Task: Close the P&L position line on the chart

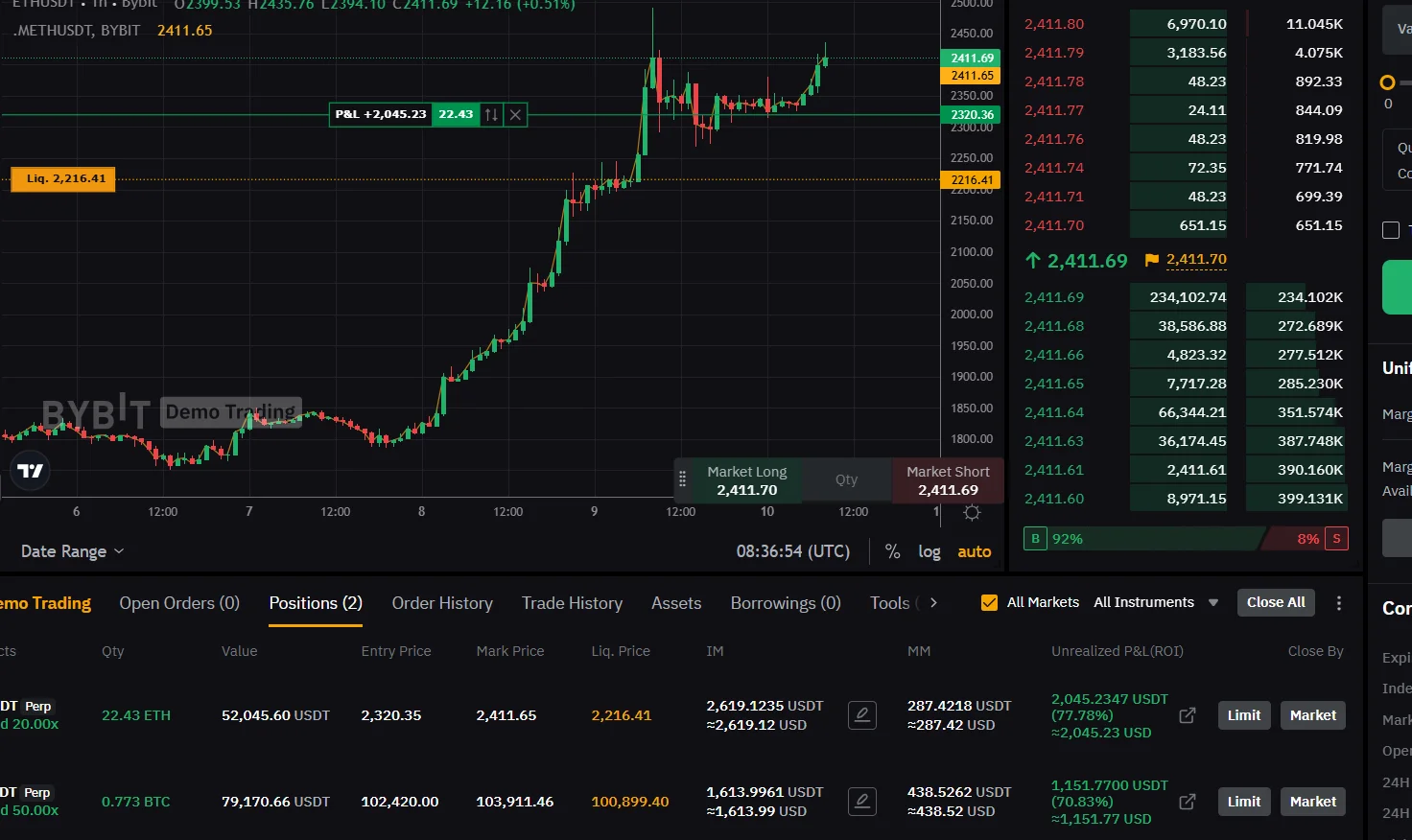Action: [x=515, y=114]
